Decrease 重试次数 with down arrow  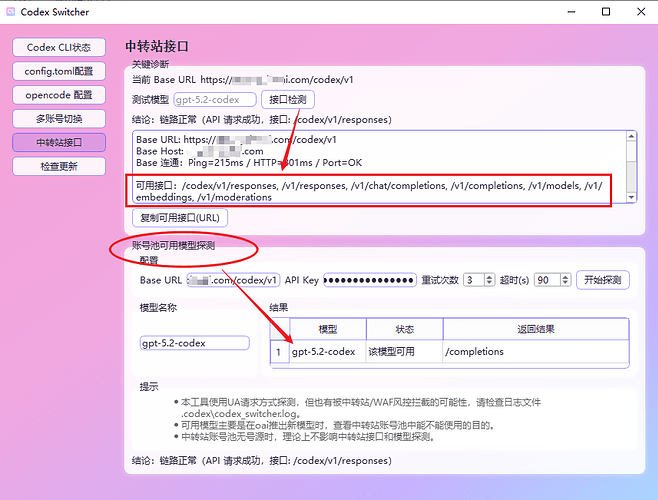[489, 283]
